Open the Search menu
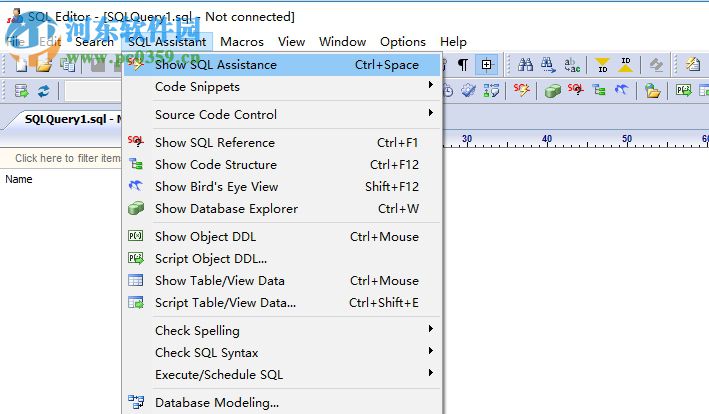The height and width of the screenshot is (414, 709). click(x=95, y=42)
